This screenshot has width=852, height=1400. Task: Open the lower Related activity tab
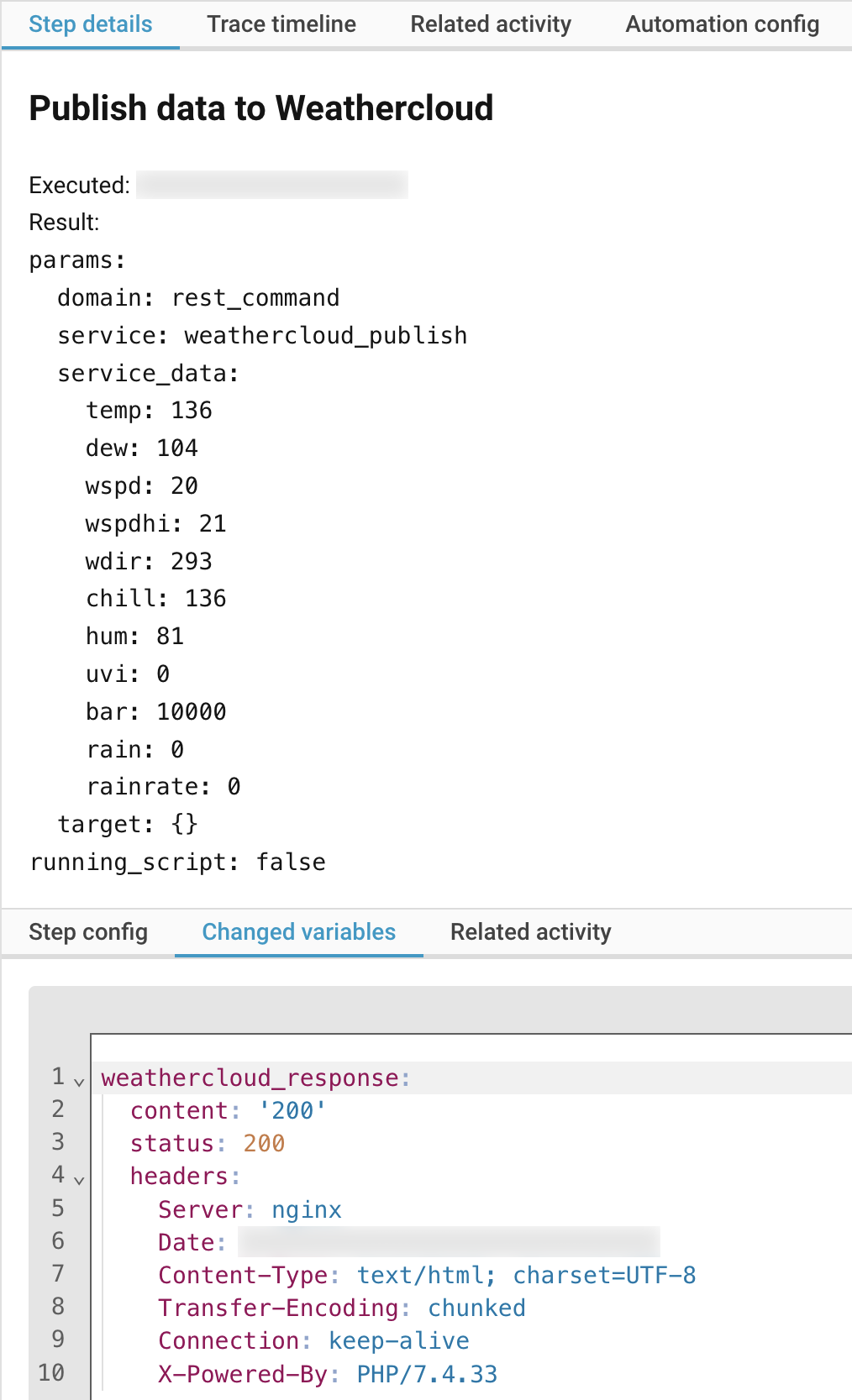point(531,932)
